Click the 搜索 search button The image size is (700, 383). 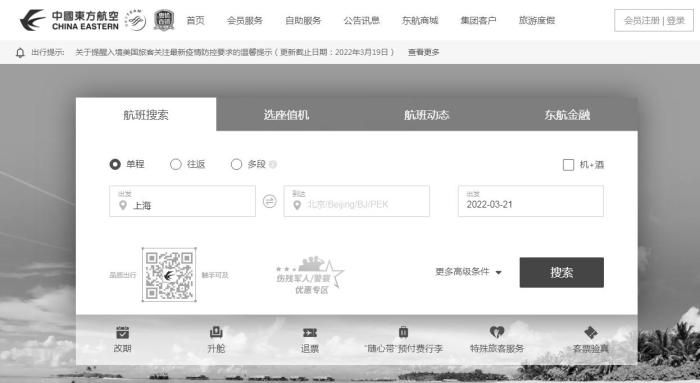[x=562, y=272]
